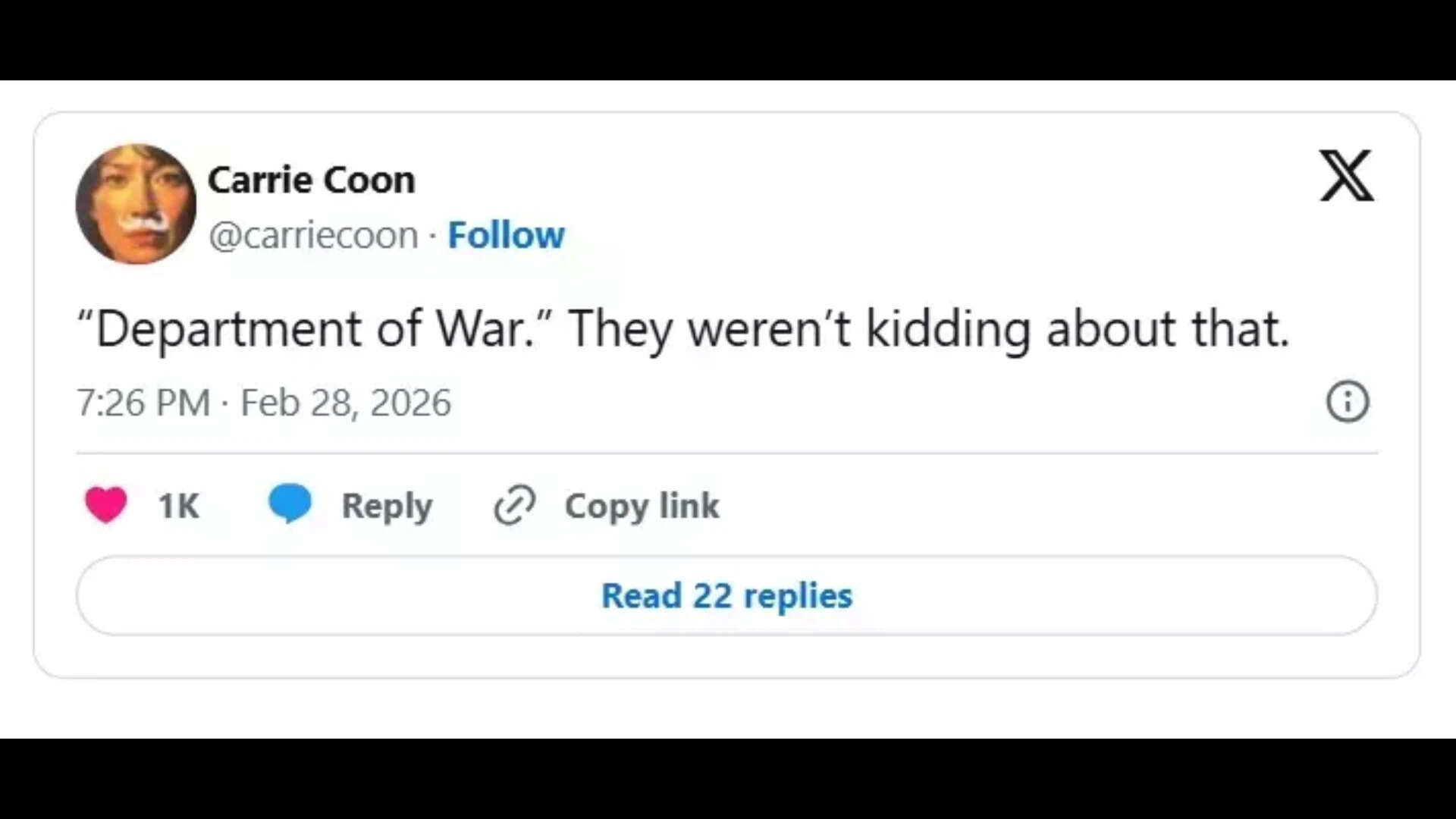1456x819 pixels.
Task: Click the blue reply speech bubble icon
Action: coord(290,503)
